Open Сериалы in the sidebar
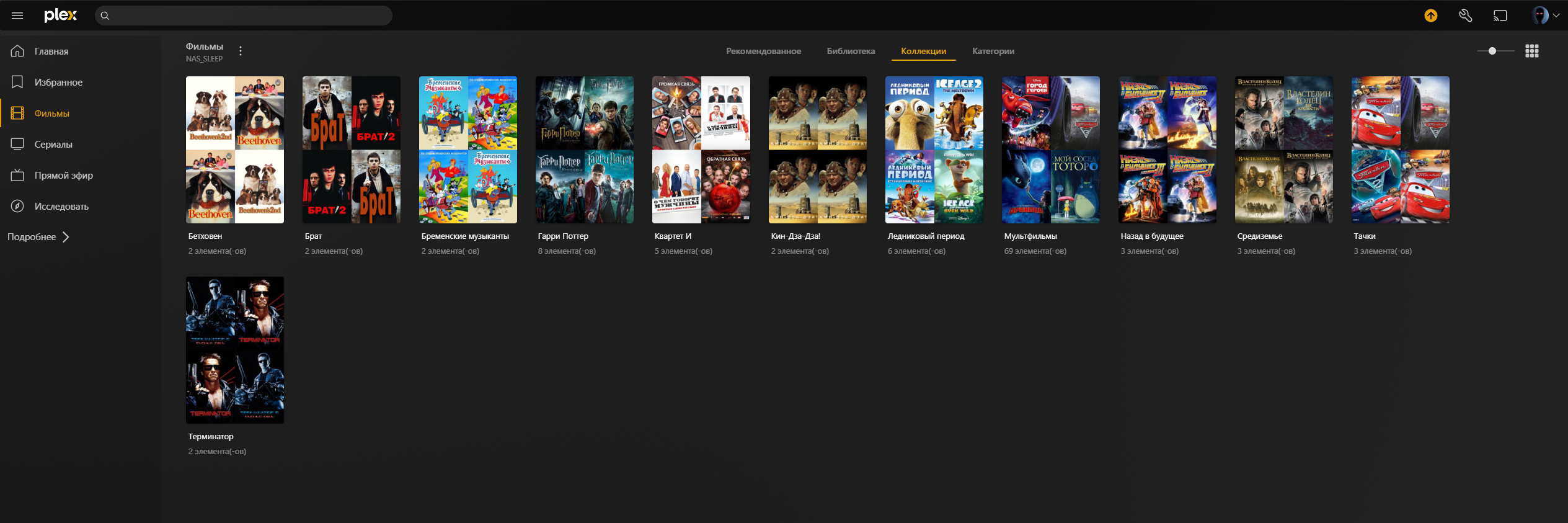1568x523 pixels. (x=53, y=145)
